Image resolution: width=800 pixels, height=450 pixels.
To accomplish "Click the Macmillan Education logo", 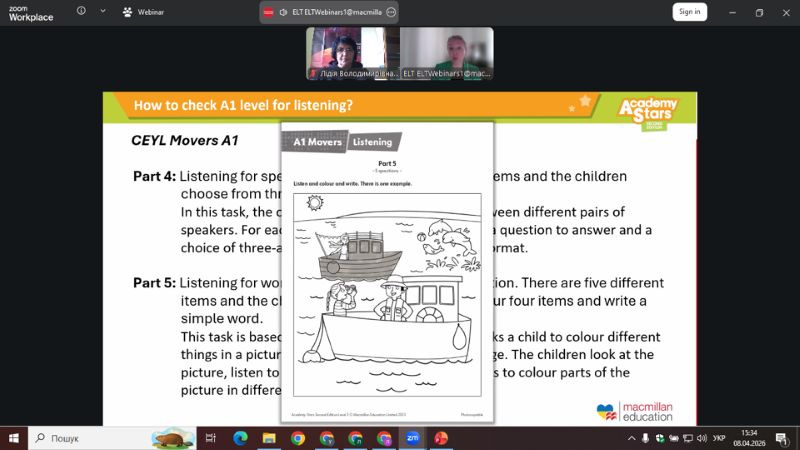I will (x=635, y=411).
